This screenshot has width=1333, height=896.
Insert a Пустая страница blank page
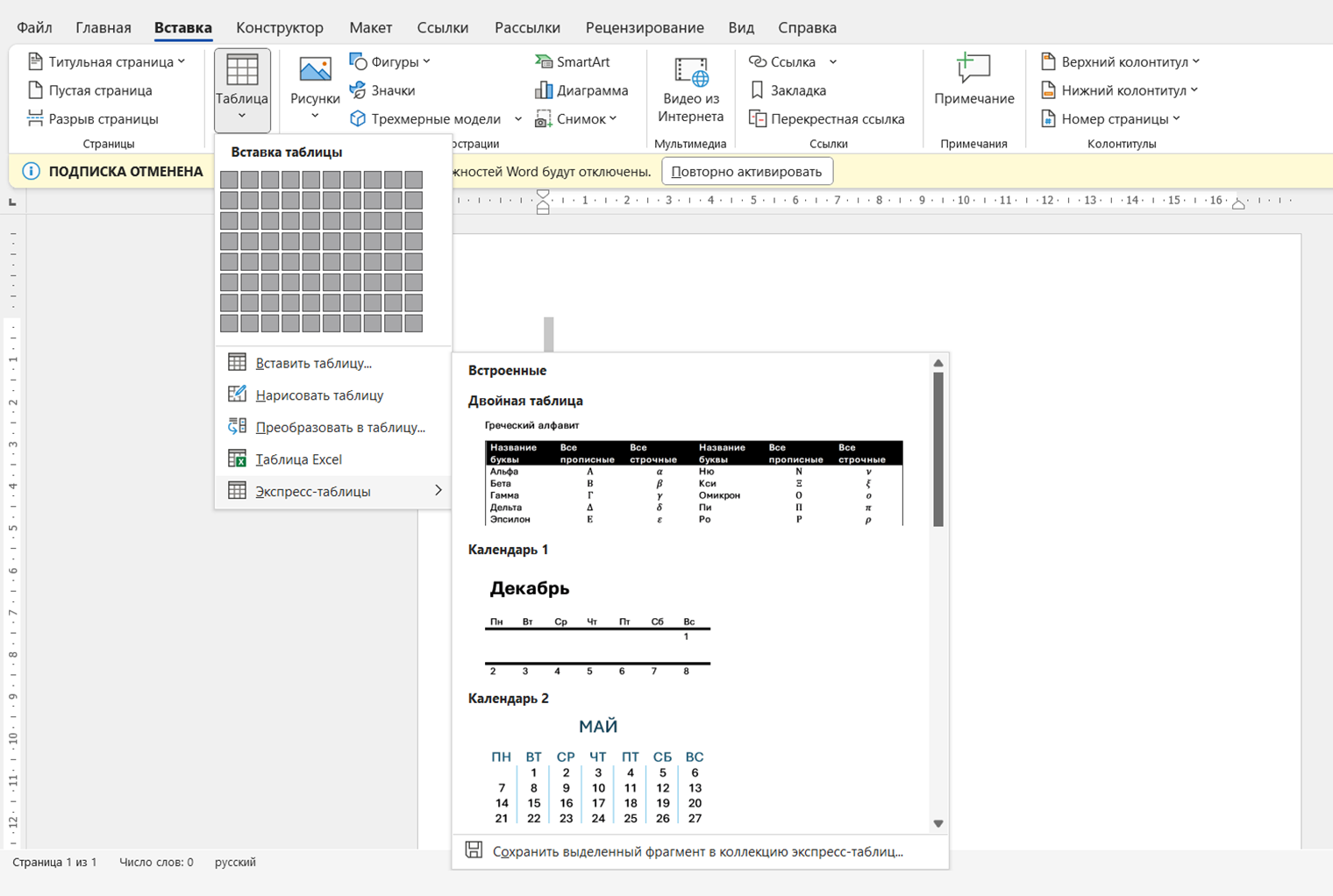pos(90,90)
